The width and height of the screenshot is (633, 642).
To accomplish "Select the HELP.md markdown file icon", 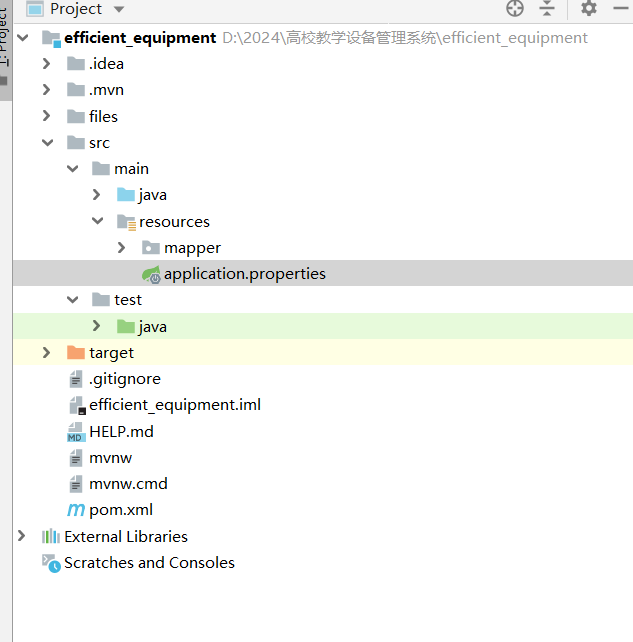I will pyautogui.click(x=75, y=432).
